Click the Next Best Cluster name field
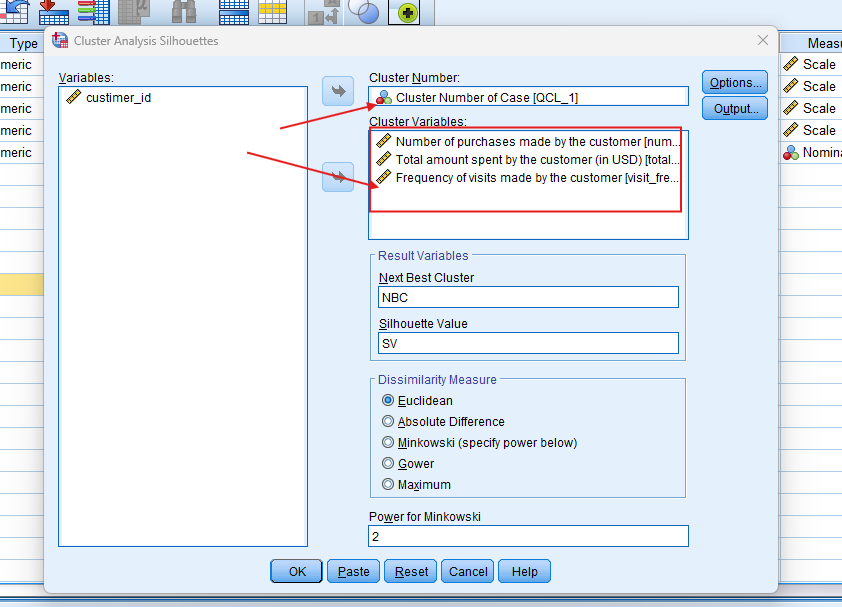 point(528,297)
